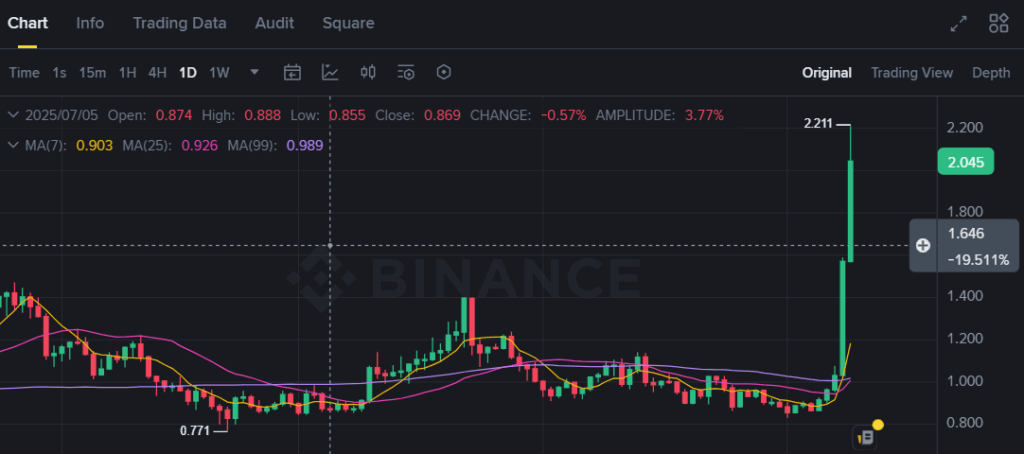The height and width of the screenshot is (454, 1024).
Task: Click the candlestick chart style icon
Action: coord(368,72)
